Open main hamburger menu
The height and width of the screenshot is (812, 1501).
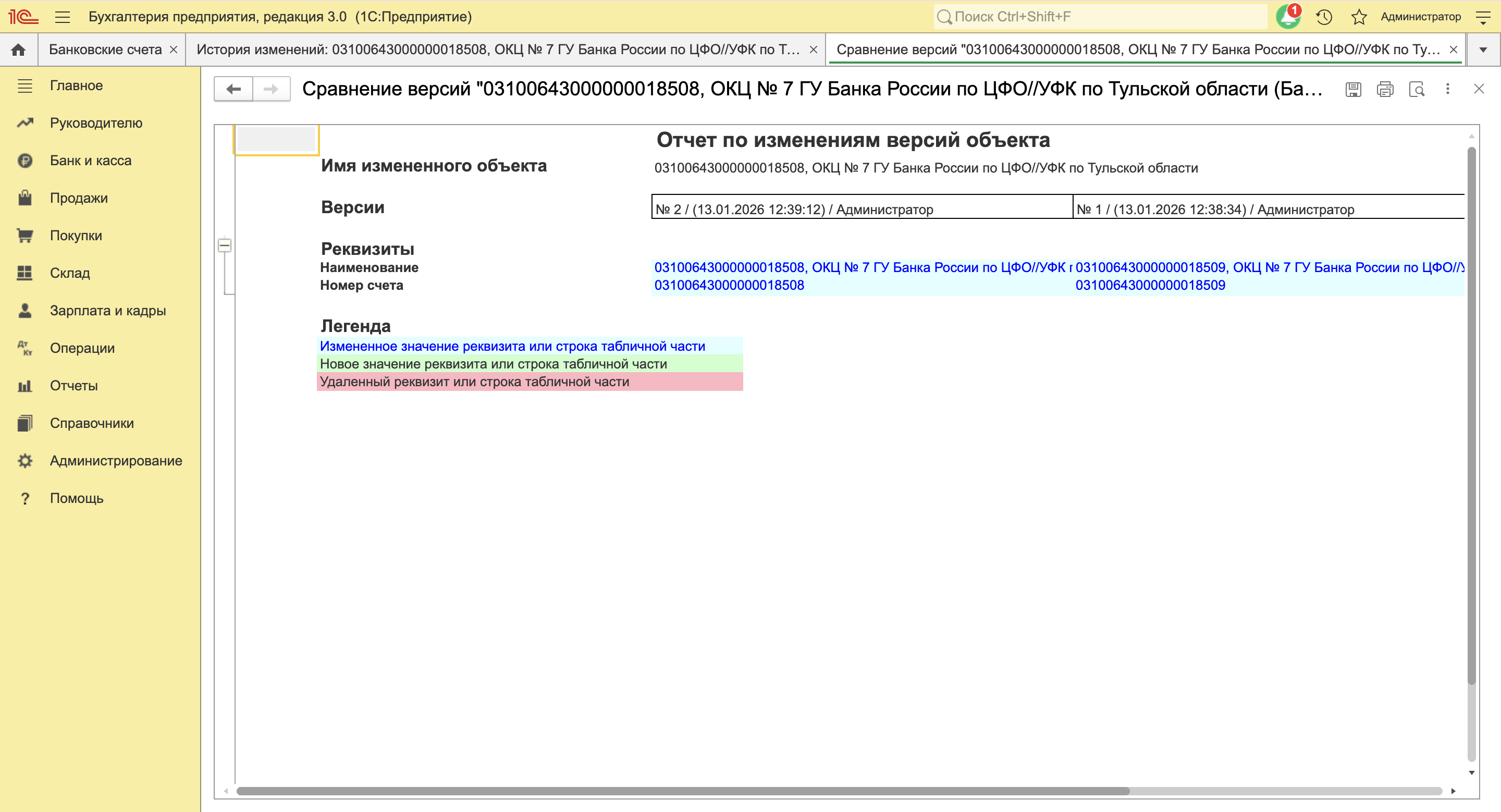coord(63,16)
